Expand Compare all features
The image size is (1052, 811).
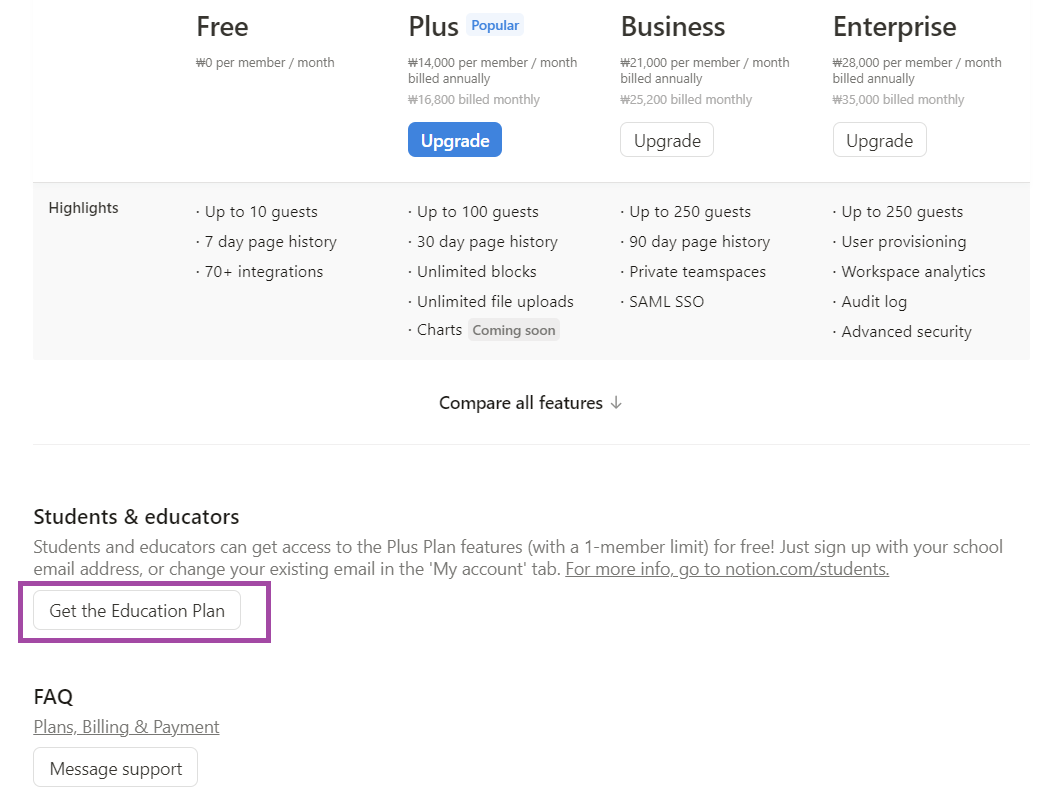pos(520,403)
